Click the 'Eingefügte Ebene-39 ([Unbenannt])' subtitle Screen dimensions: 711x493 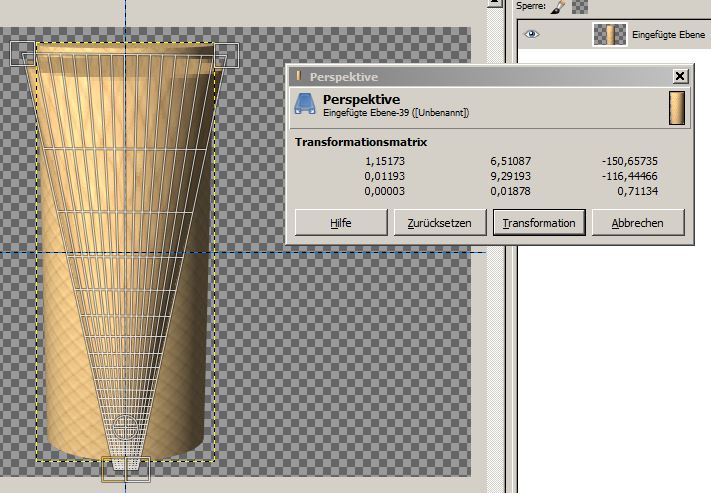click(x=396, y=112)
